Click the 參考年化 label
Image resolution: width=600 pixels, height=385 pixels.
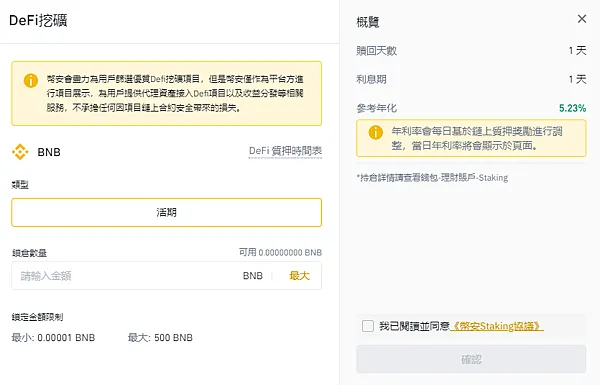(x=377, y=108)
